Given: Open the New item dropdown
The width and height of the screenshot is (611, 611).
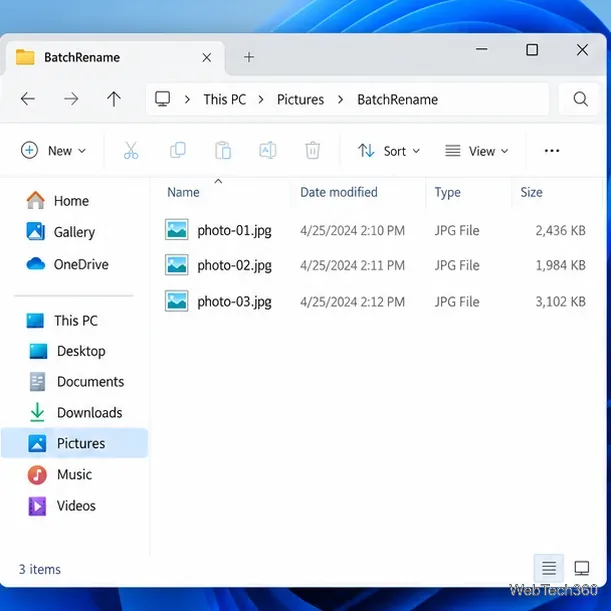Looking at the screenshot, I should click(53, 150).
